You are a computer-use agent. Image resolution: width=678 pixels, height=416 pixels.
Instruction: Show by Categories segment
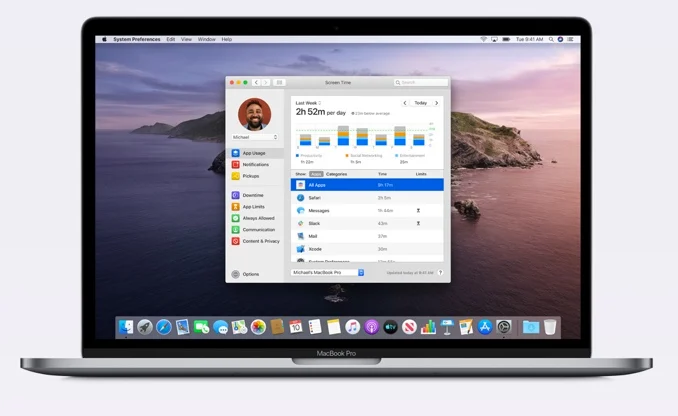coord(336,174)
